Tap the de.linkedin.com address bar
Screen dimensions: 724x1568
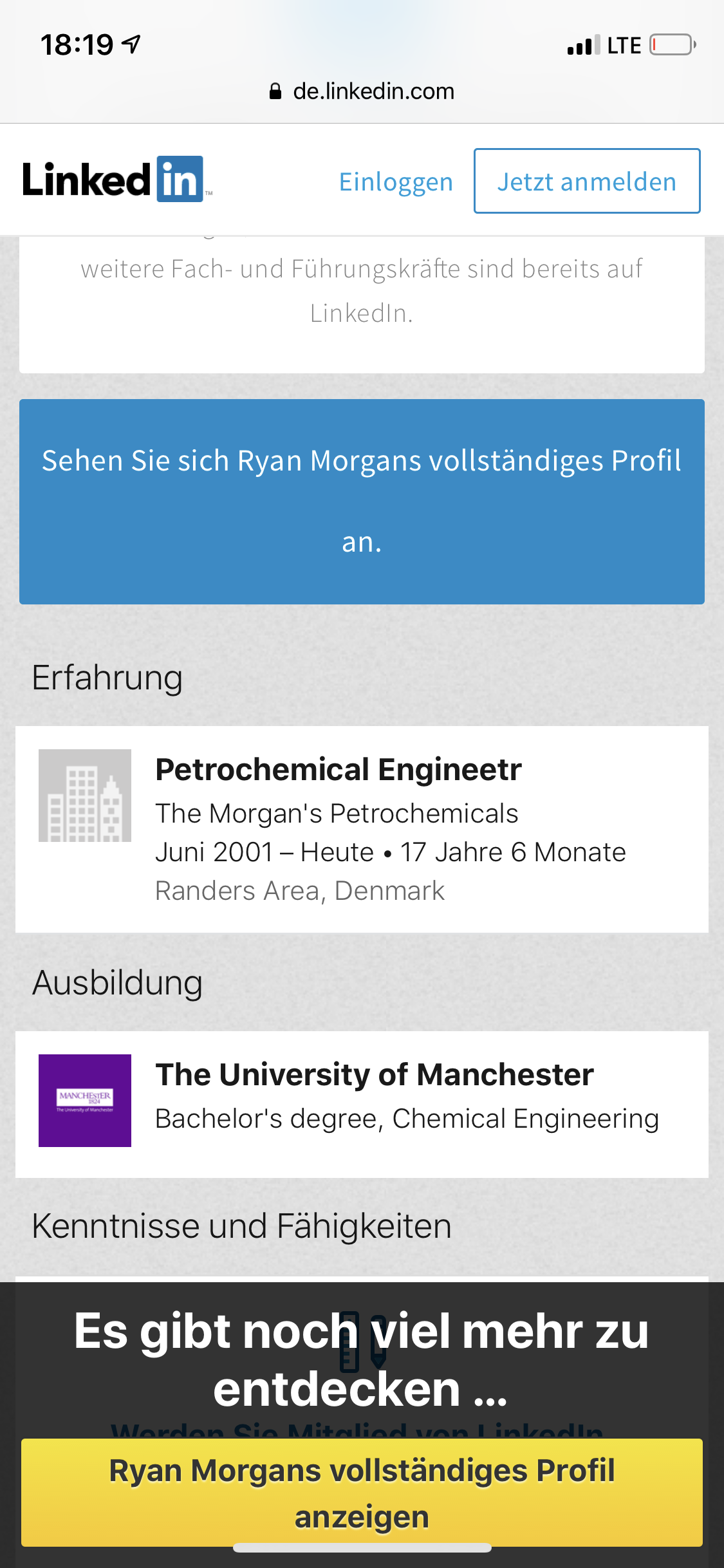[x=362, y=91]
